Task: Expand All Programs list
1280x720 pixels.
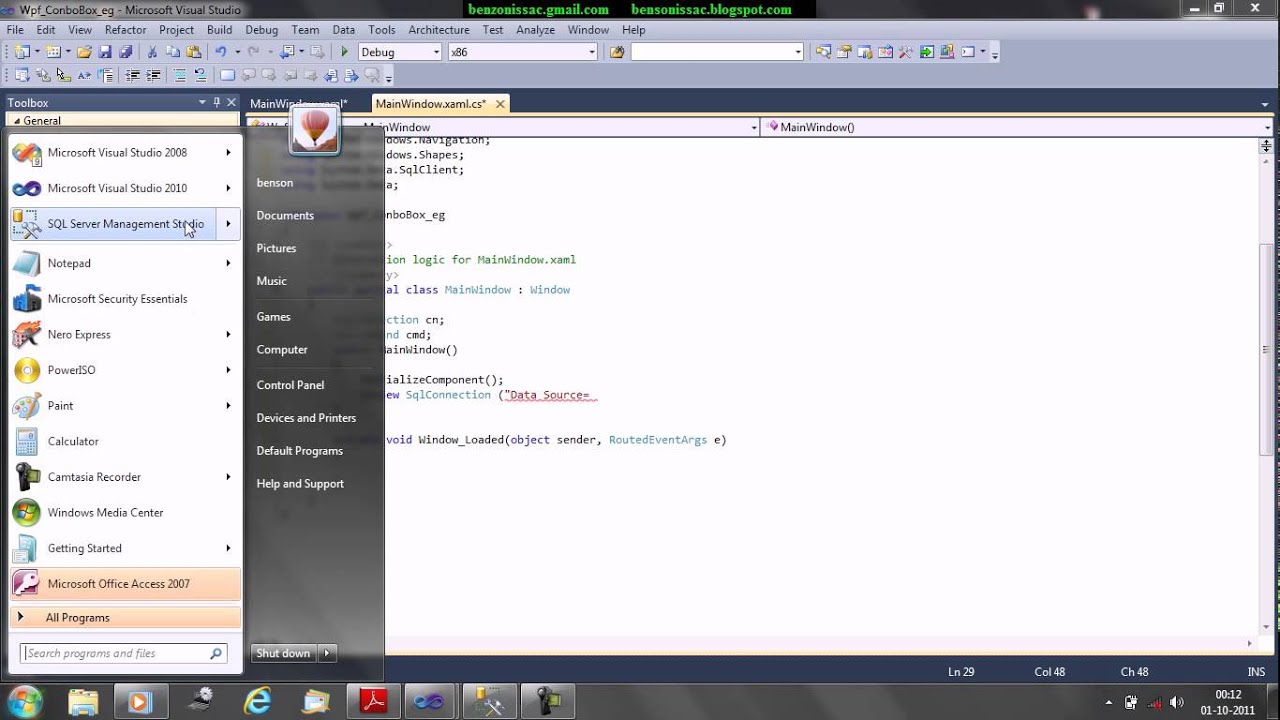Action: [77, 618]
